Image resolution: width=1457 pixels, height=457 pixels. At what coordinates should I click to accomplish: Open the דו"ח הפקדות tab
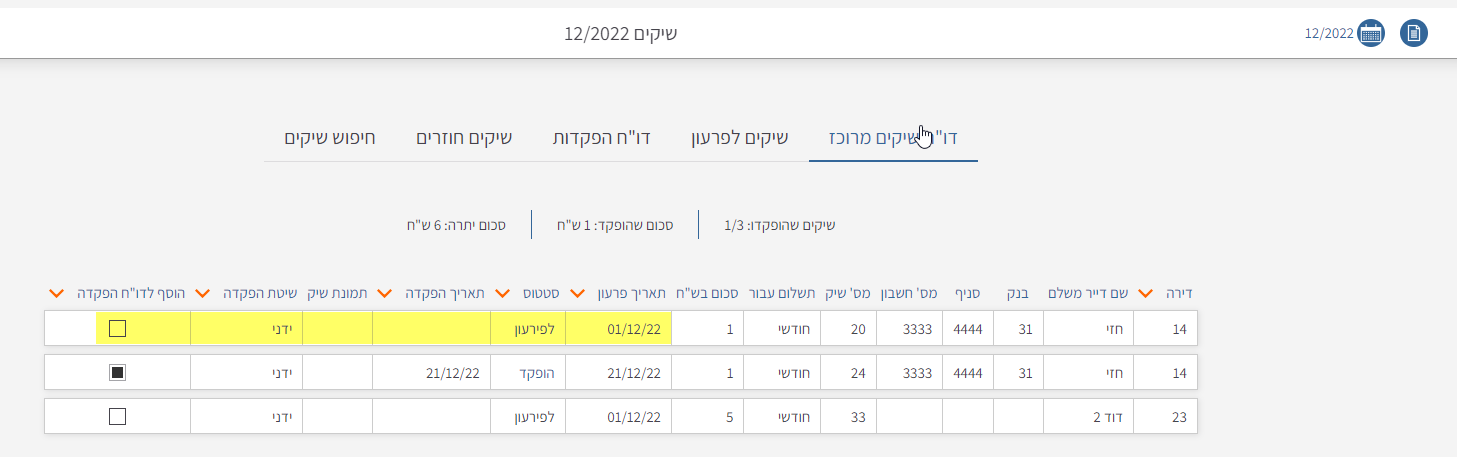(x=602, y=137)
